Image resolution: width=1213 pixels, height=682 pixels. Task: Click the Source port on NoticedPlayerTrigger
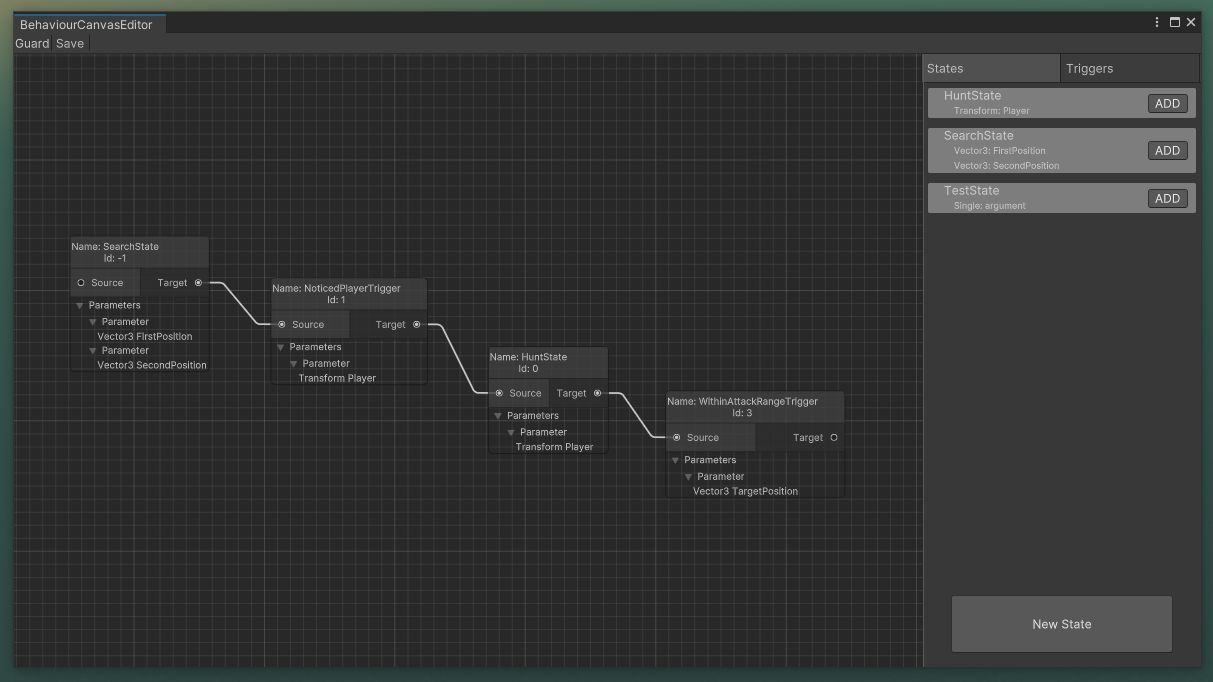point(283,324)
